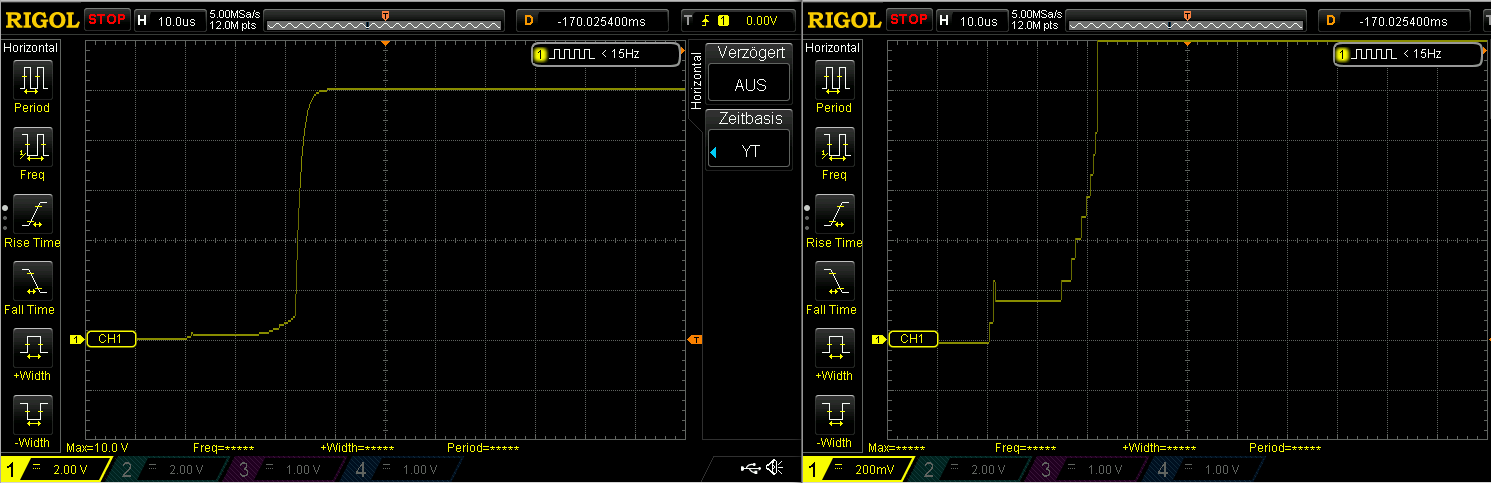Toggle Verzögert AUS delayed sweep setting
This screenshot has width=1491, height=483.
coord(750,85)
